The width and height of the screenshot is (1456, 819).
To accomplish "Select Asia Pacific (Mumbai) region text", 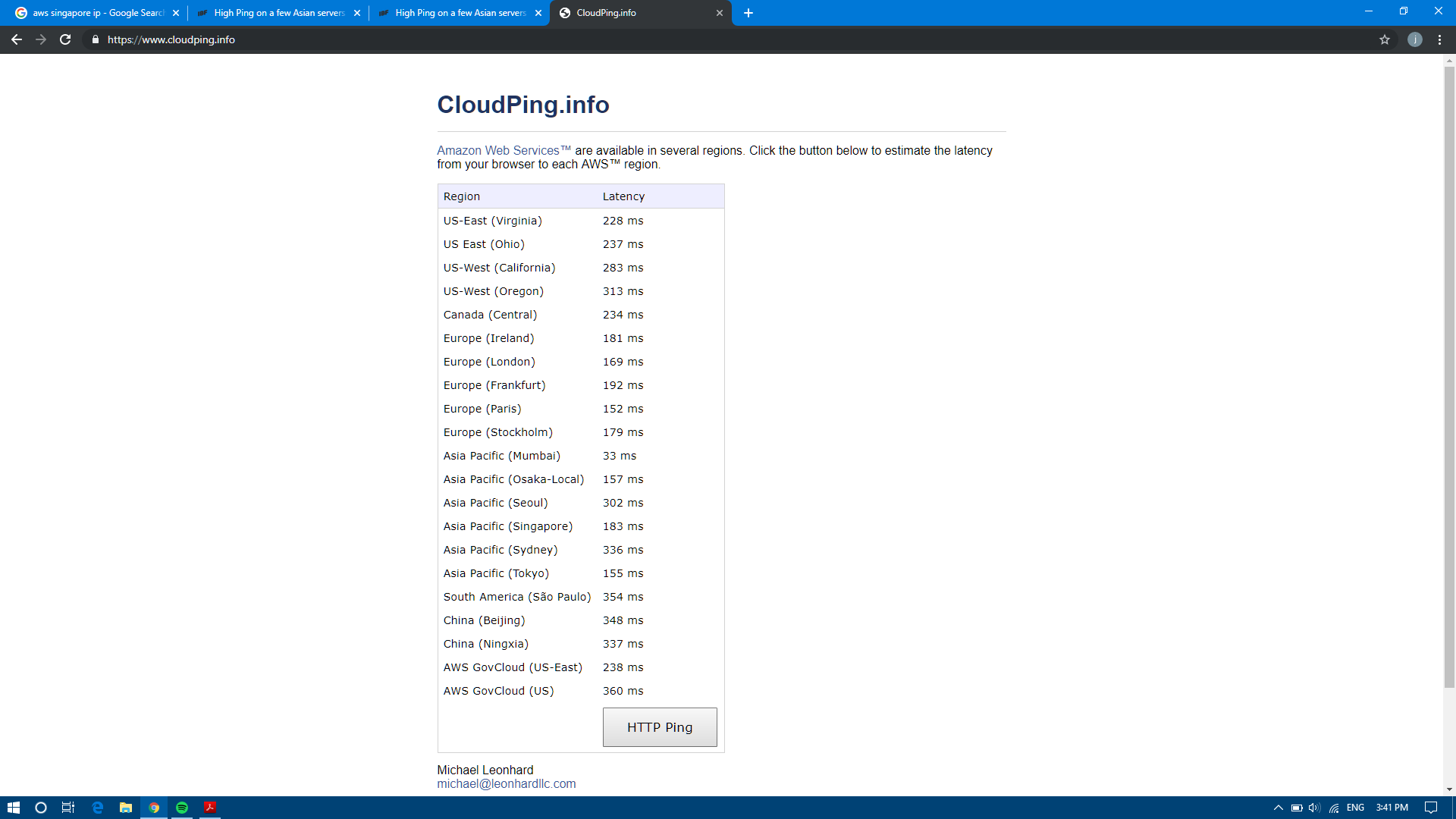I will click(502, 456).
